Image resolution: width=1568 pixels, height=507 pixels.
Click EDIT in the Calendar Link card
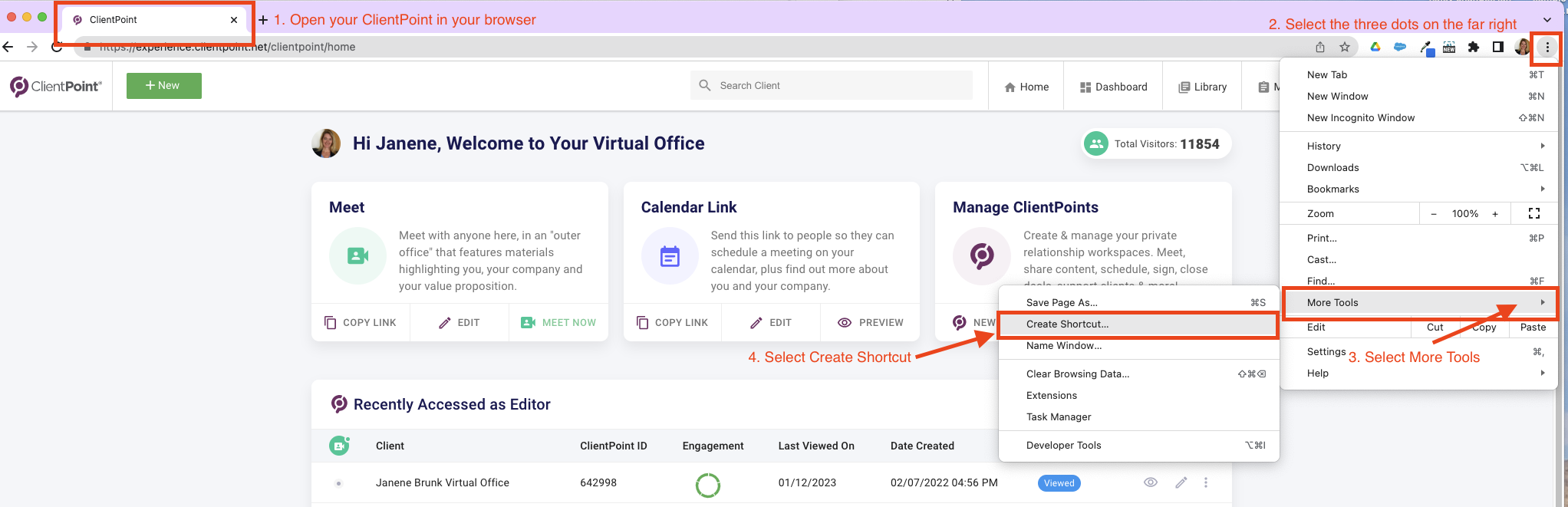tap(771, 322)
